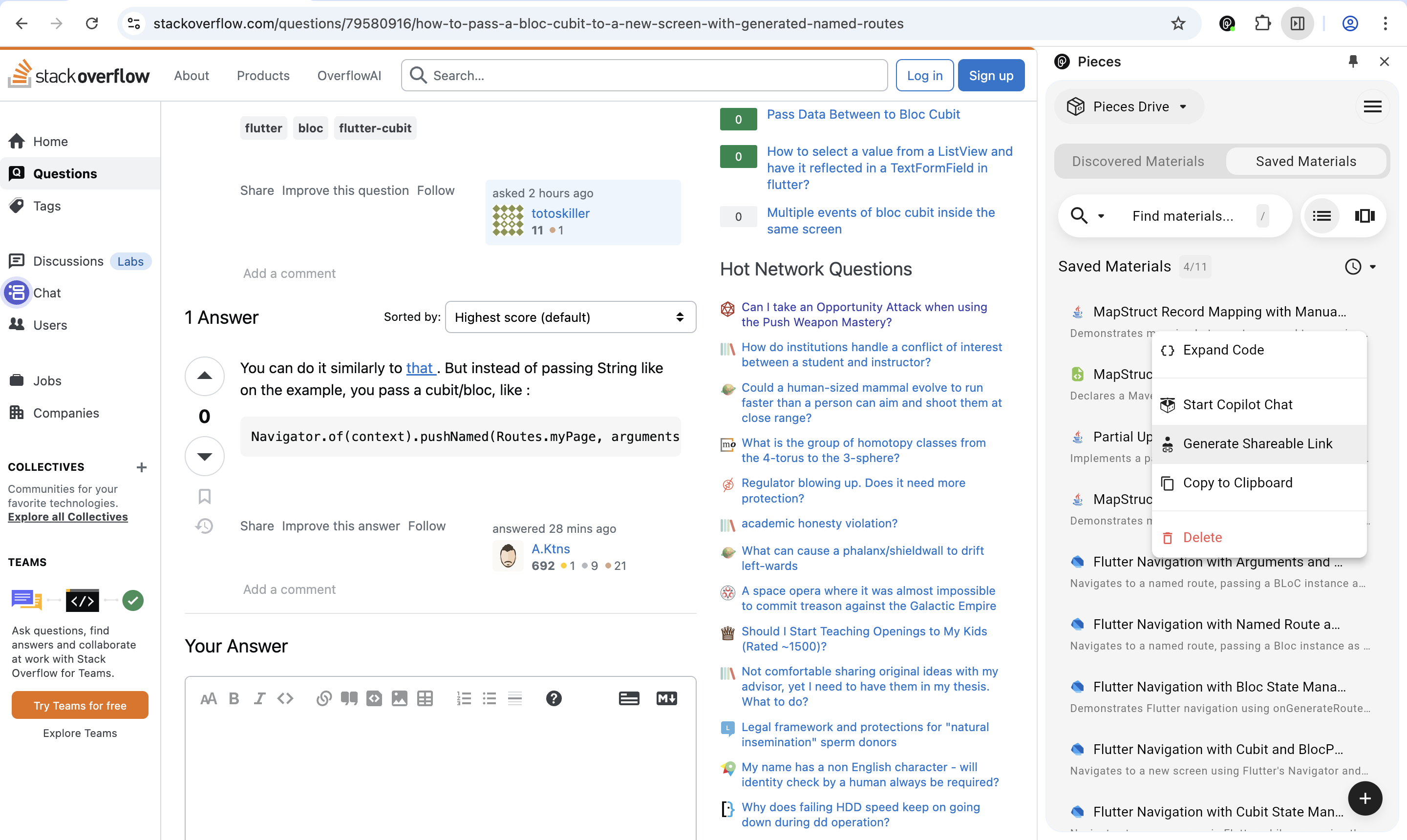Open the Chrome profile icon

pyautogui.click(x=1350, y=23)
